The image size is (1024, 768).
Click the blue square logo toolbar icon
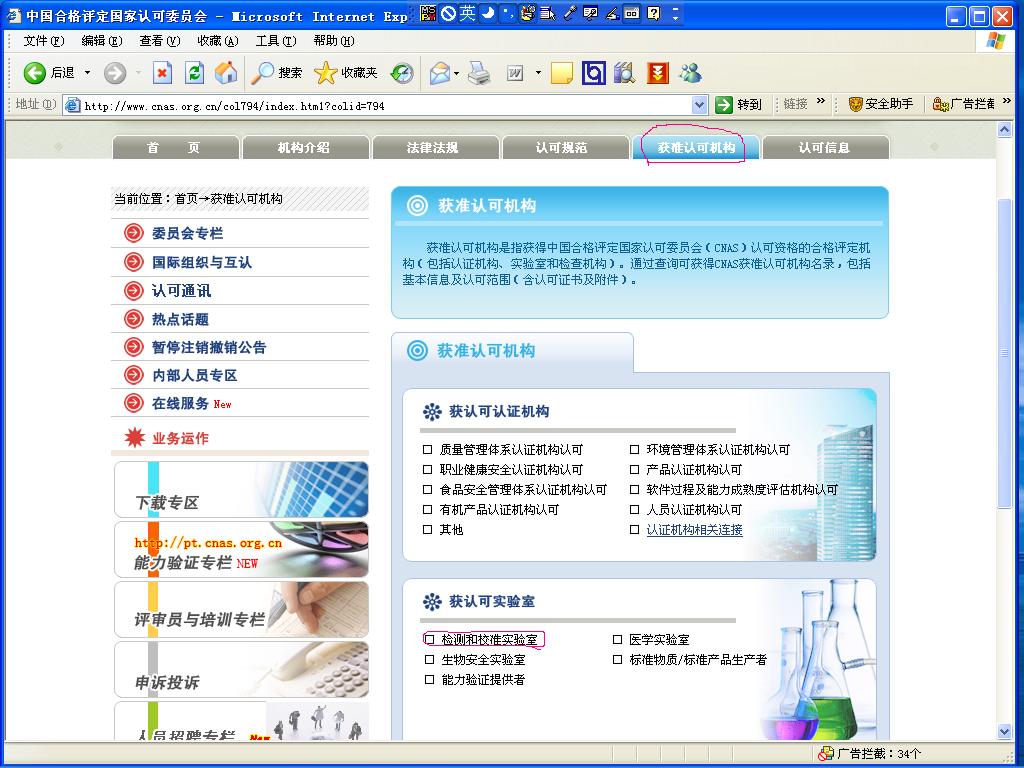point(593,72)
